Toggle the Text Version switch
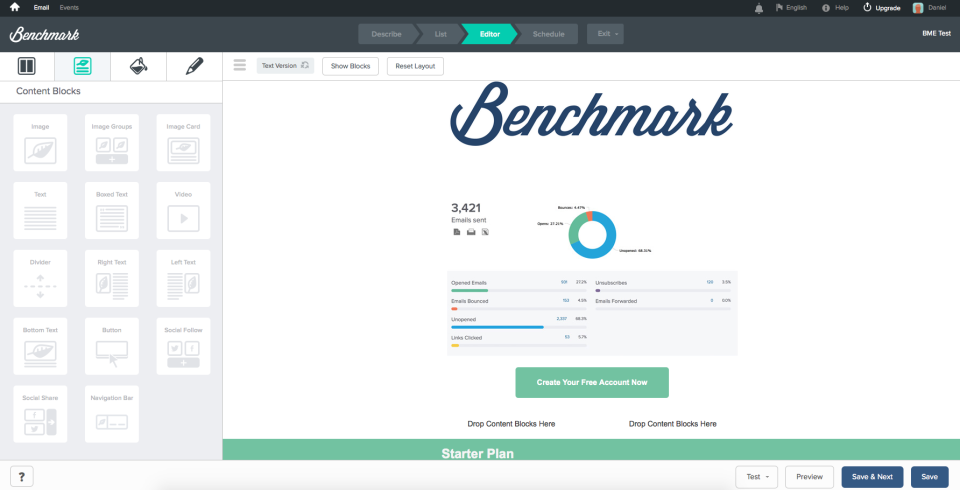960x490 pixels. click(x=285, y=66)
